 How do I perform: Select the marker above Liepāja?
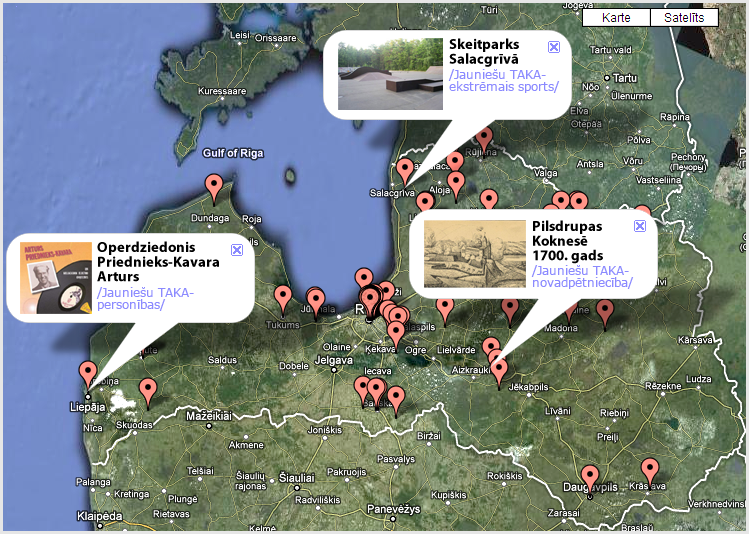point(88,372)
